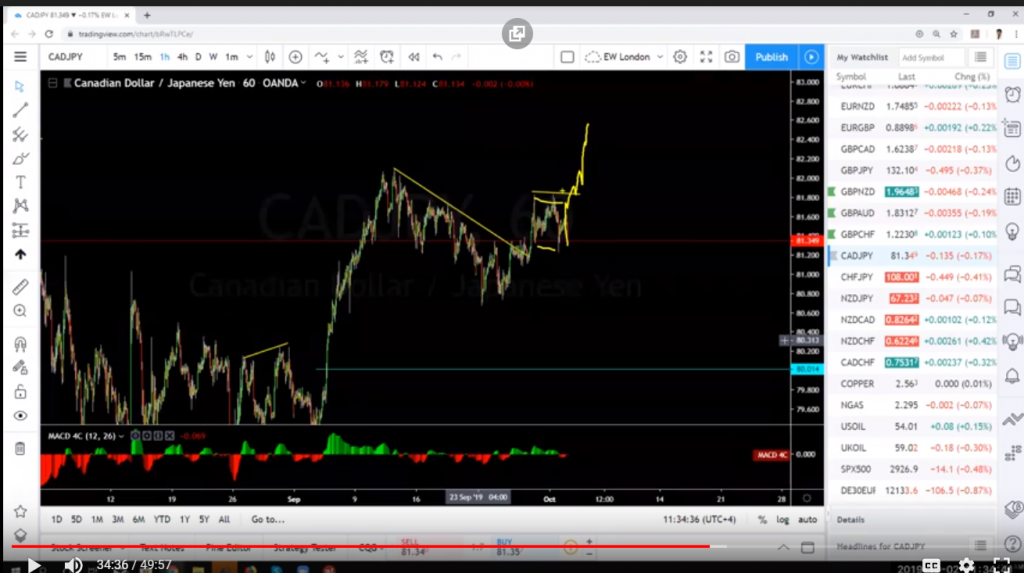Expand the indicators dropdown arrow

coord(340,57)
